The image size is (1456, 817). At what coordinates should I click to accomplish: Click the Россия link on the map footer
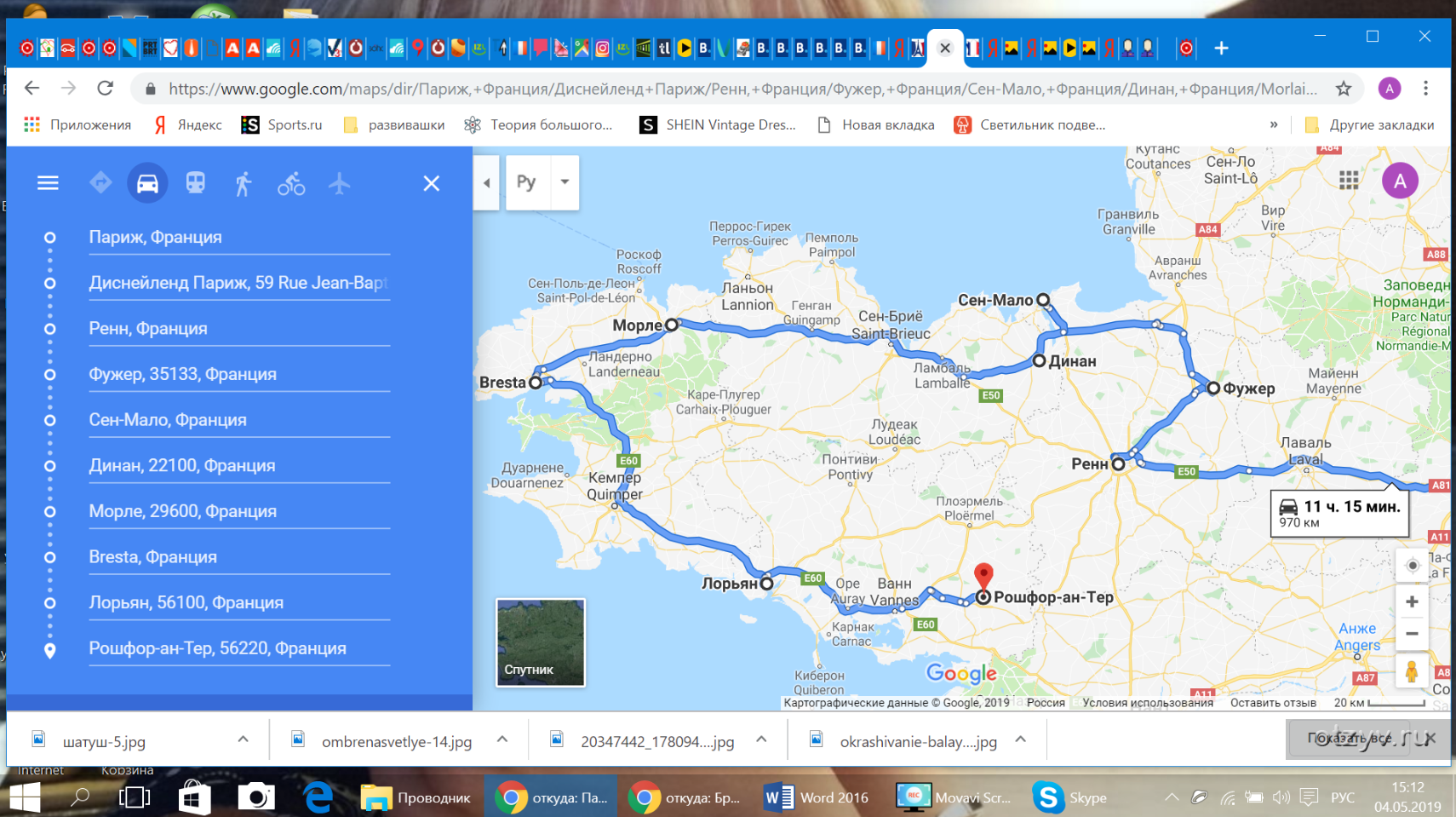tap(1046, 703)
